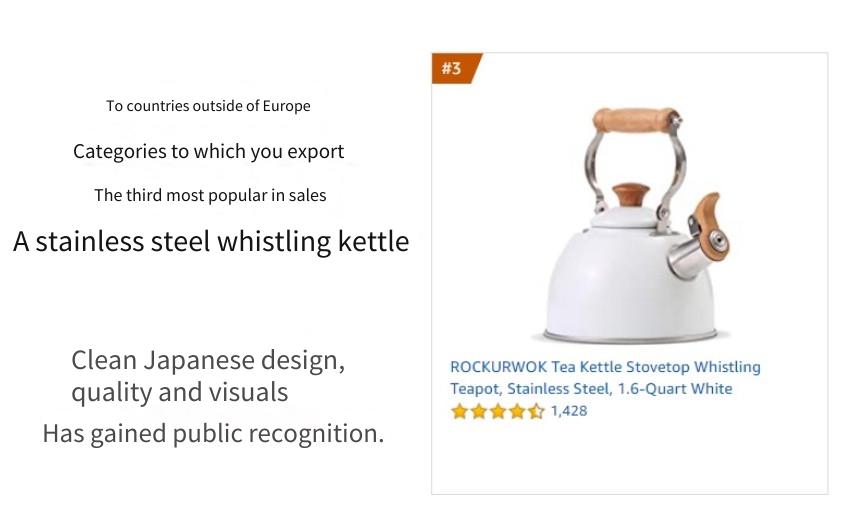
Task: Click 'Teapot, Stainless Steel, 1.6-Quart White' line
Action: pyautogui.click(x=591, y=388)
